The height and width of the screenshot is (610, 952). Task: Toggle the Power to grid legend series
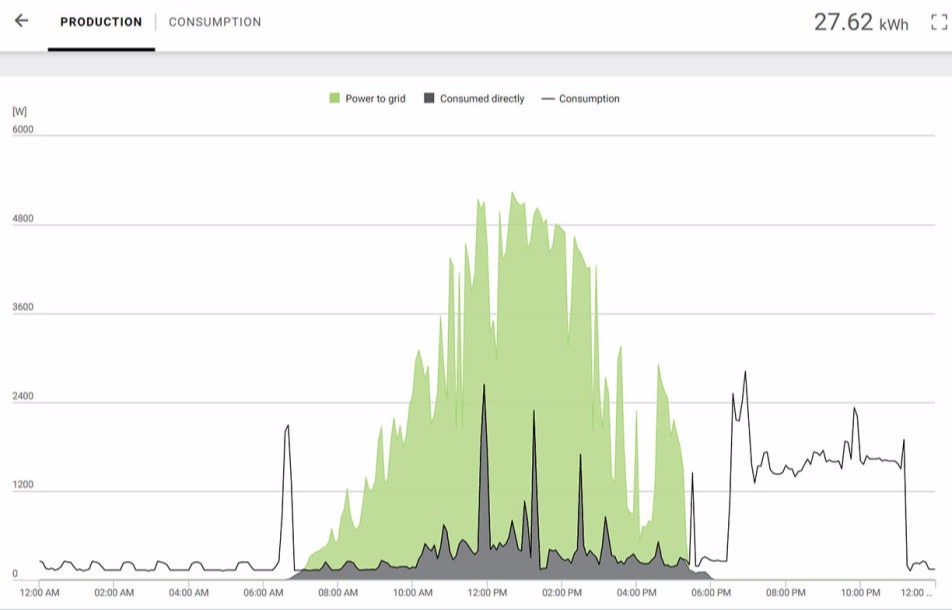click(367, 98)
